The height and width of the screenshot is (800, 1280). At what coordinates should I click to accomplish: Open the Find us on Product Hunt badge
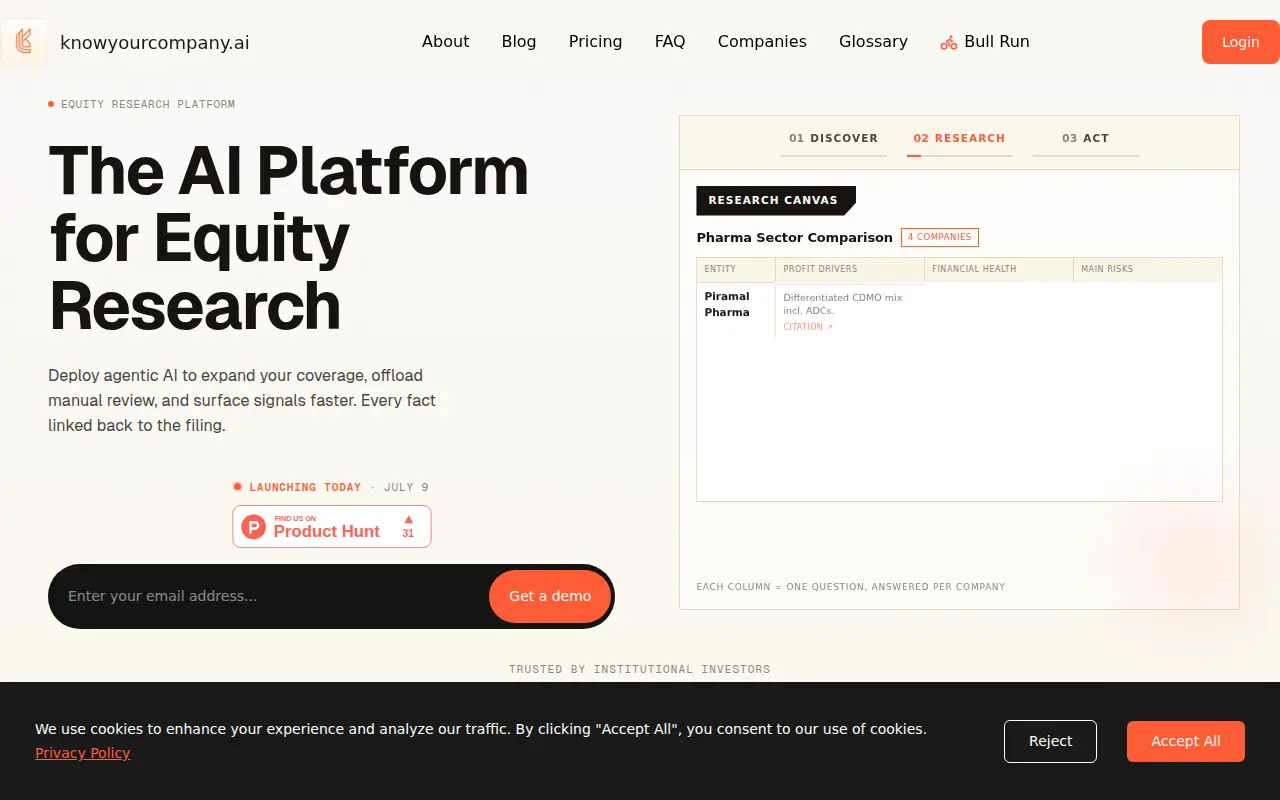point(332,526)
